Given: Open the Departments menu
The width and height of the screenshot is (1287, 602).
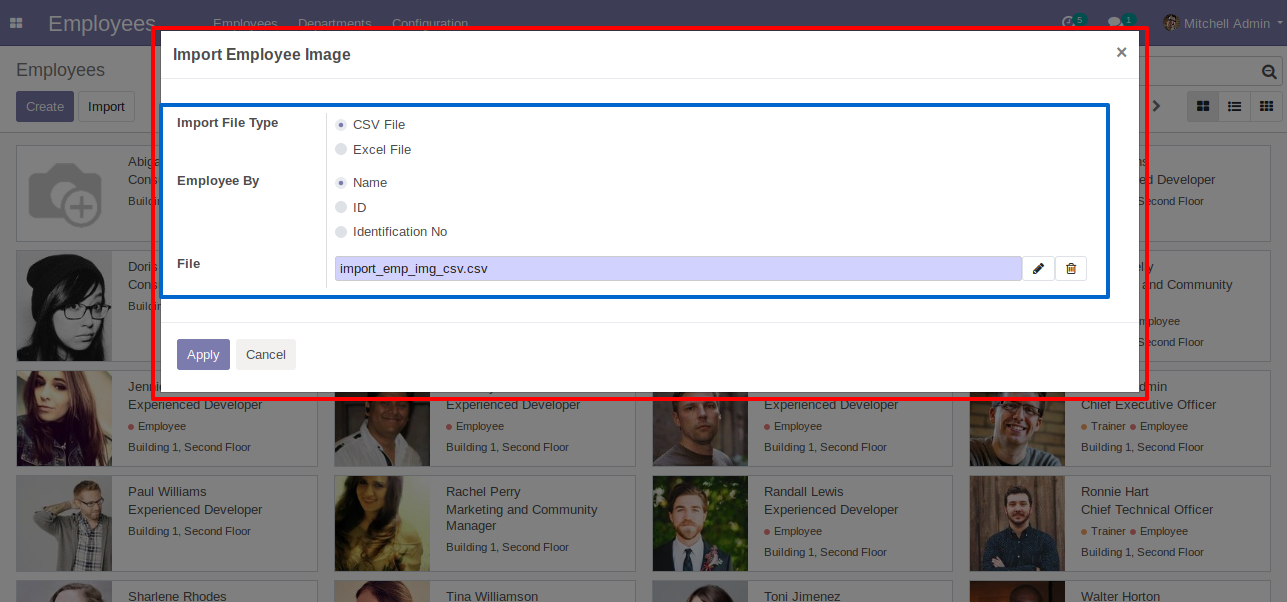Looking at the screenshot, I should pyautogui.click(x=335, y=23).
